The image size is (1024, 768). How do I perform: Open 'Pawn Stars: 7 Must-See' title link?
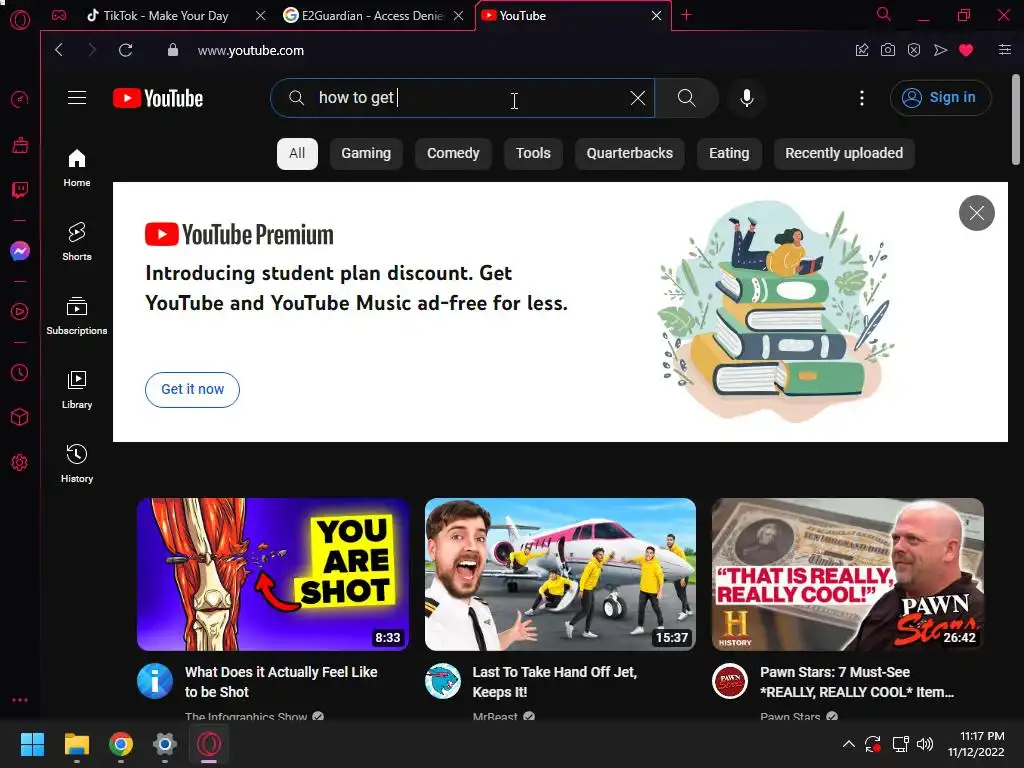pyautogui.click(x=857, y=682)
